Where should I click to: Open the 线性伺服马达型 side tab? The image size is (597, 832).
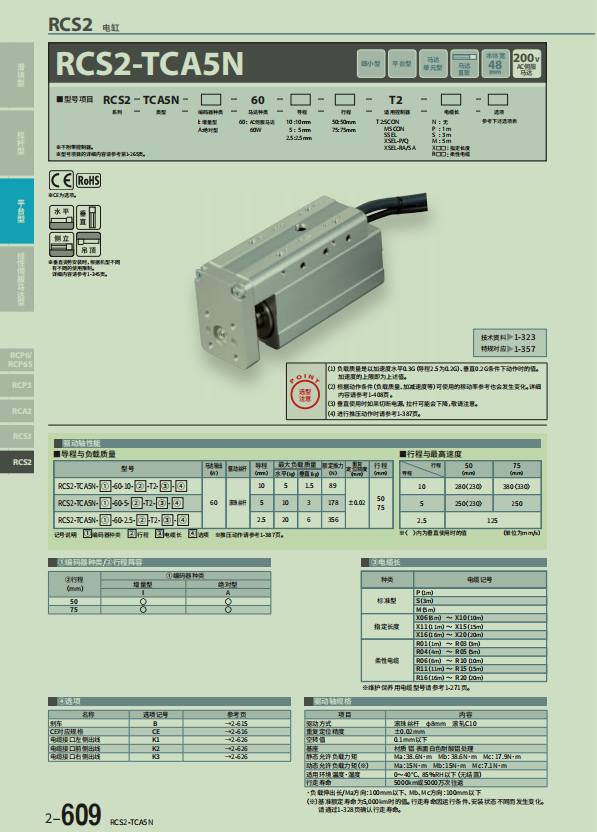pos(17,279)
